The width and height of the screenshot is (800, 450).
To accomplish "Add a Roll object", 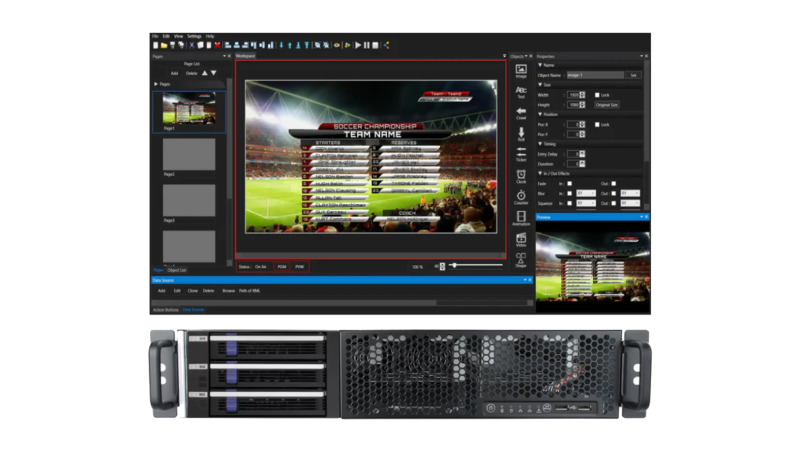I will 521,133.
